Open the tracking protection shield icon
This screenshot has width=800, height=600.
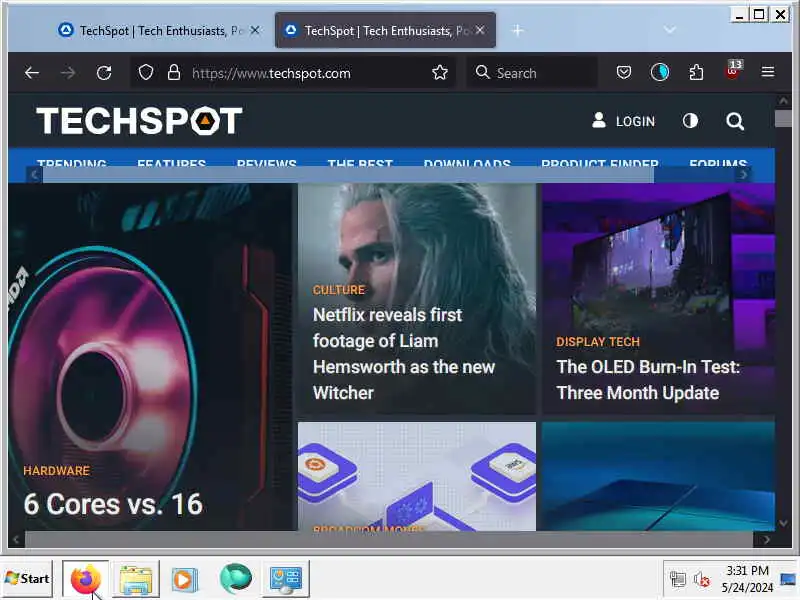pos(146,72)
